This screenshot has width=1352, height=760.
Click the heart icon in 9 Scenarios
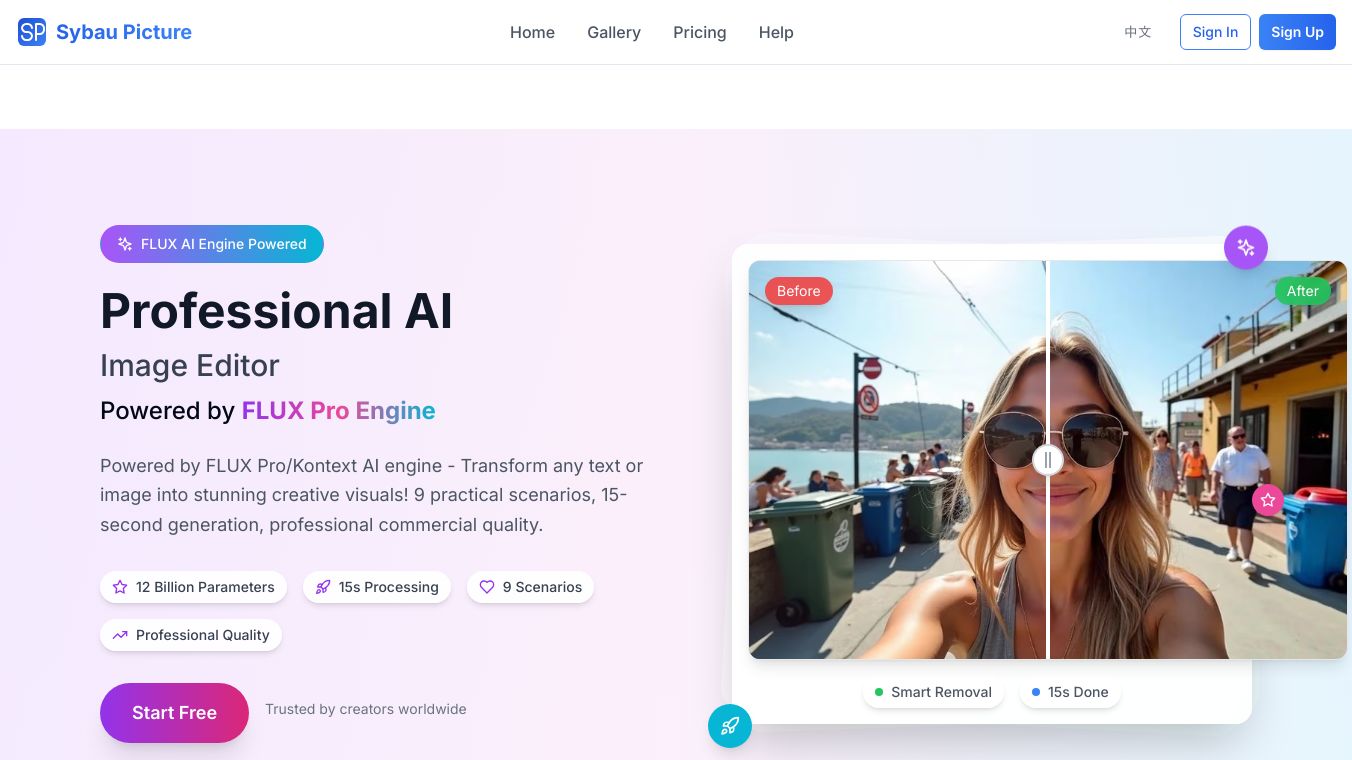pos(487,587)
